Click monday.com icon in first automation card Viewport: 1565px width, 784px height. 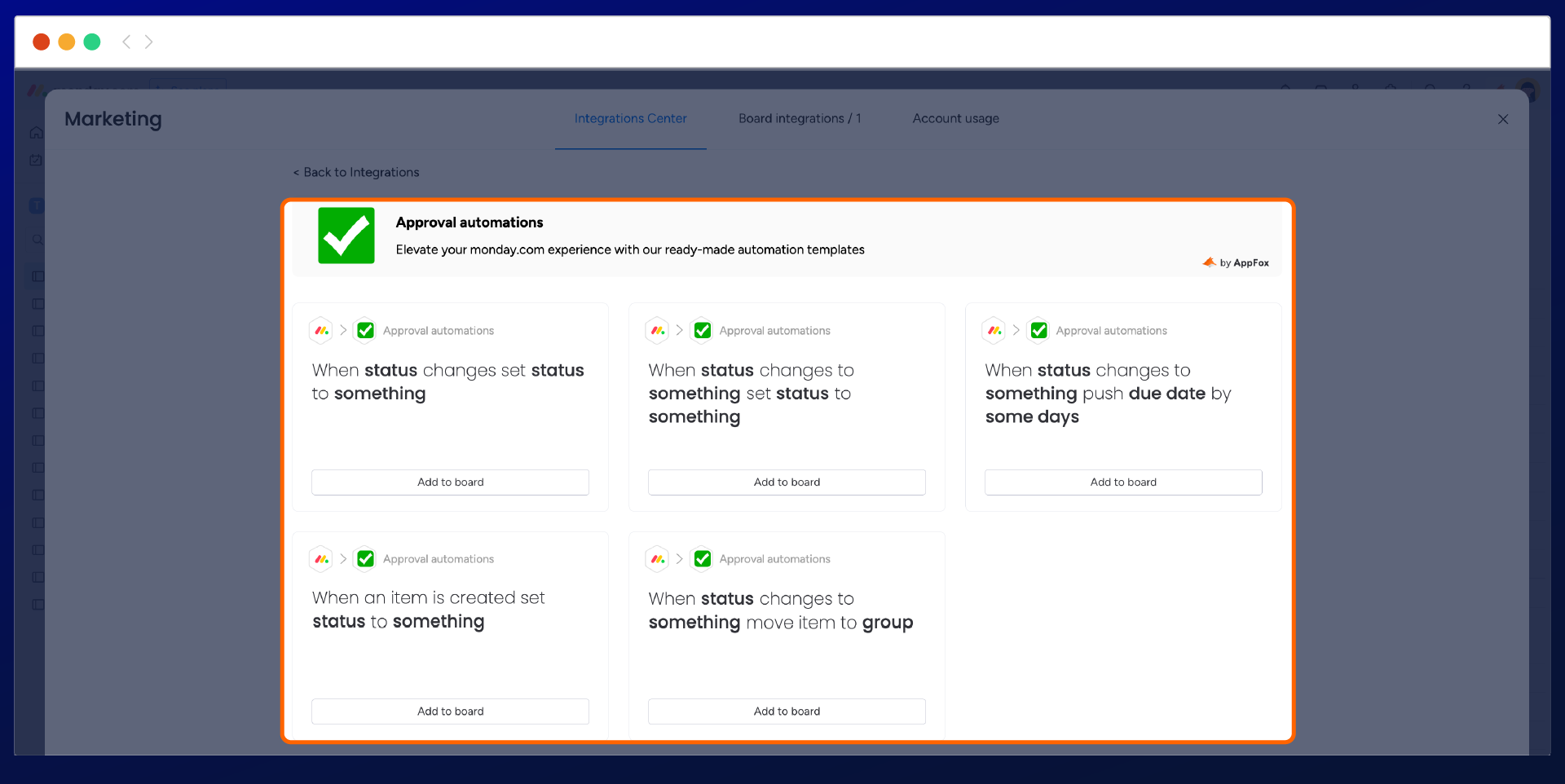pyautogui.click(x=321, y=330)
